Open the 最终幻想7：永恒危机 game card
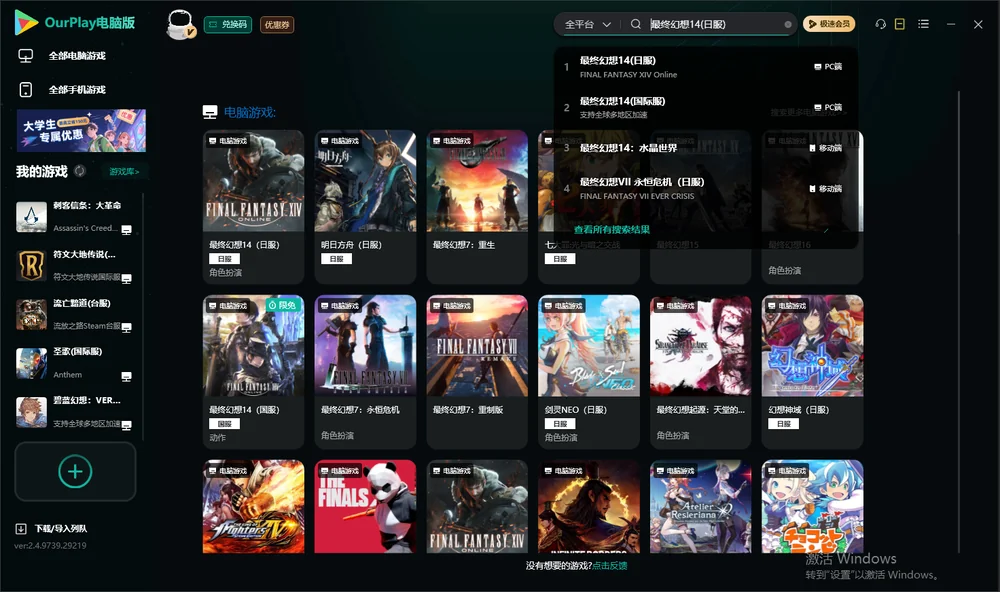This screenshot has width=1000, height=592. (365, 371)
